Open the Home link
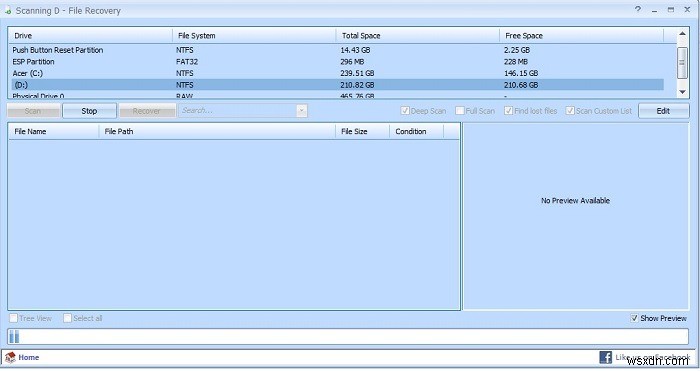Image resolution: width=700 pixels, height=371 pixels. [29, 358]
